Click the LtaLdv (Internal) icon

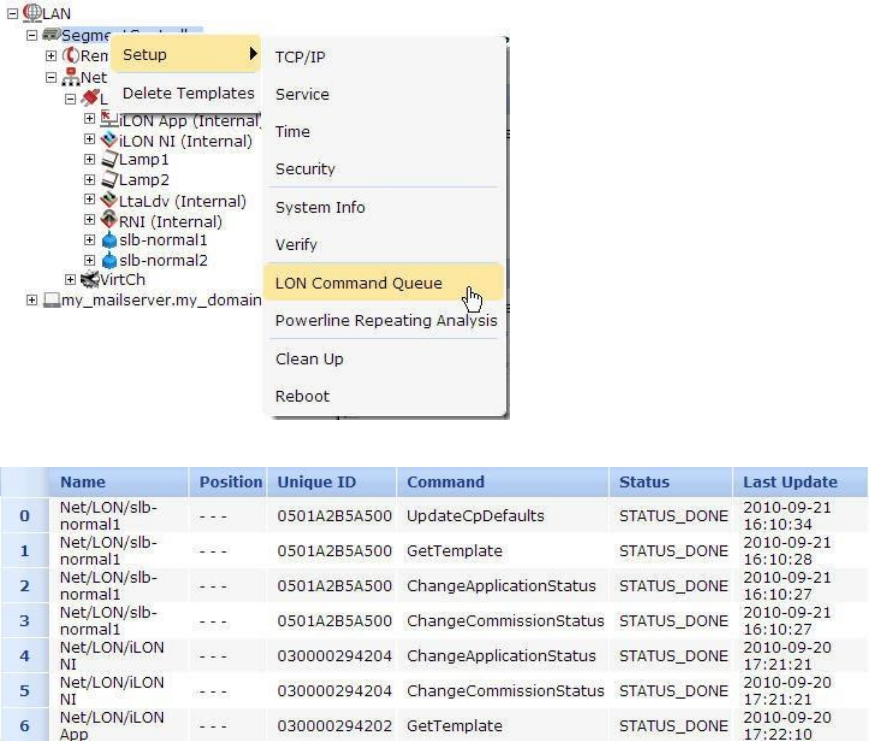109,200
